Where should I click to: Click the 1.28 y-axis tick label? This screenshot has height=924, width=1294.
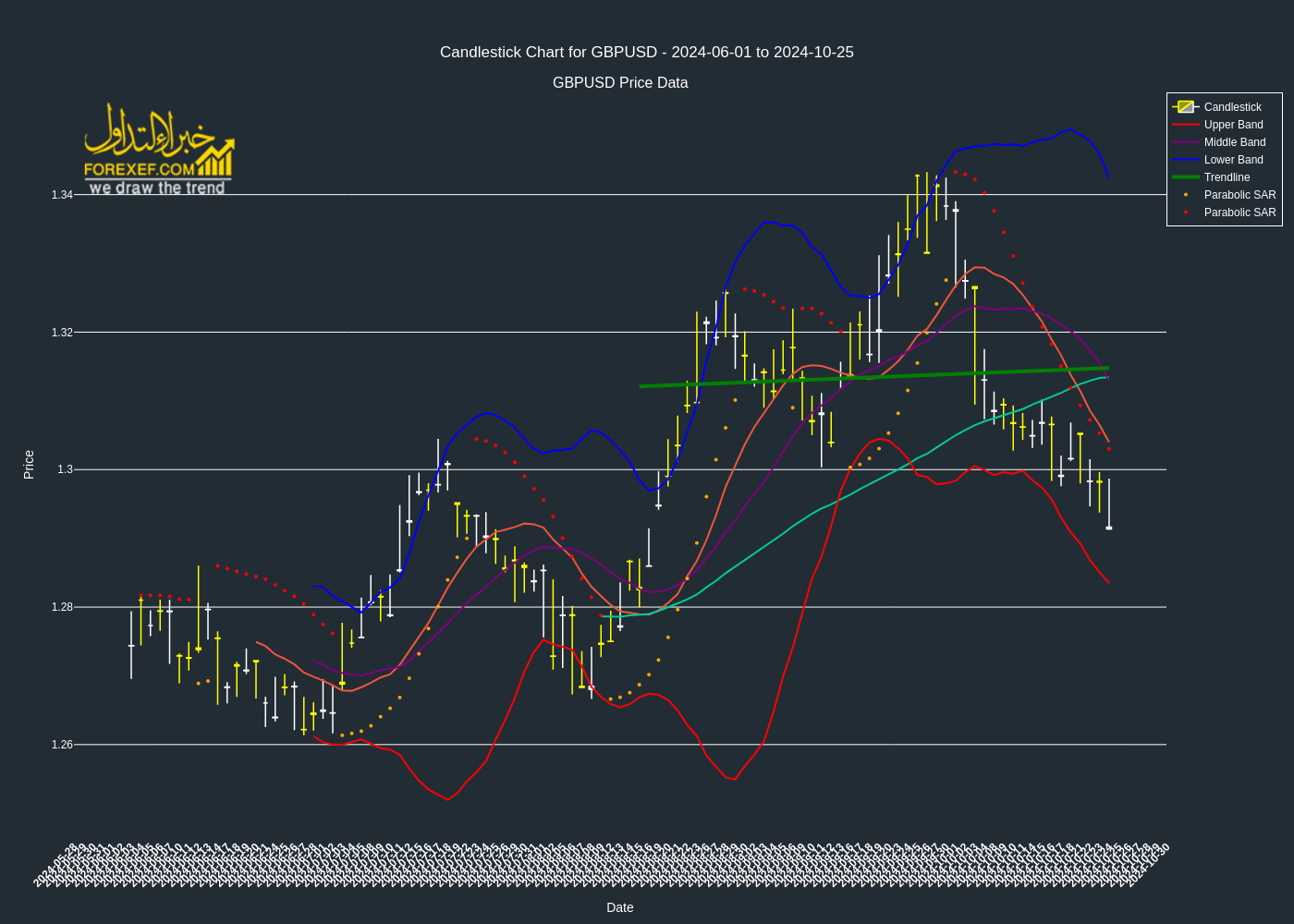coord(62,607)
